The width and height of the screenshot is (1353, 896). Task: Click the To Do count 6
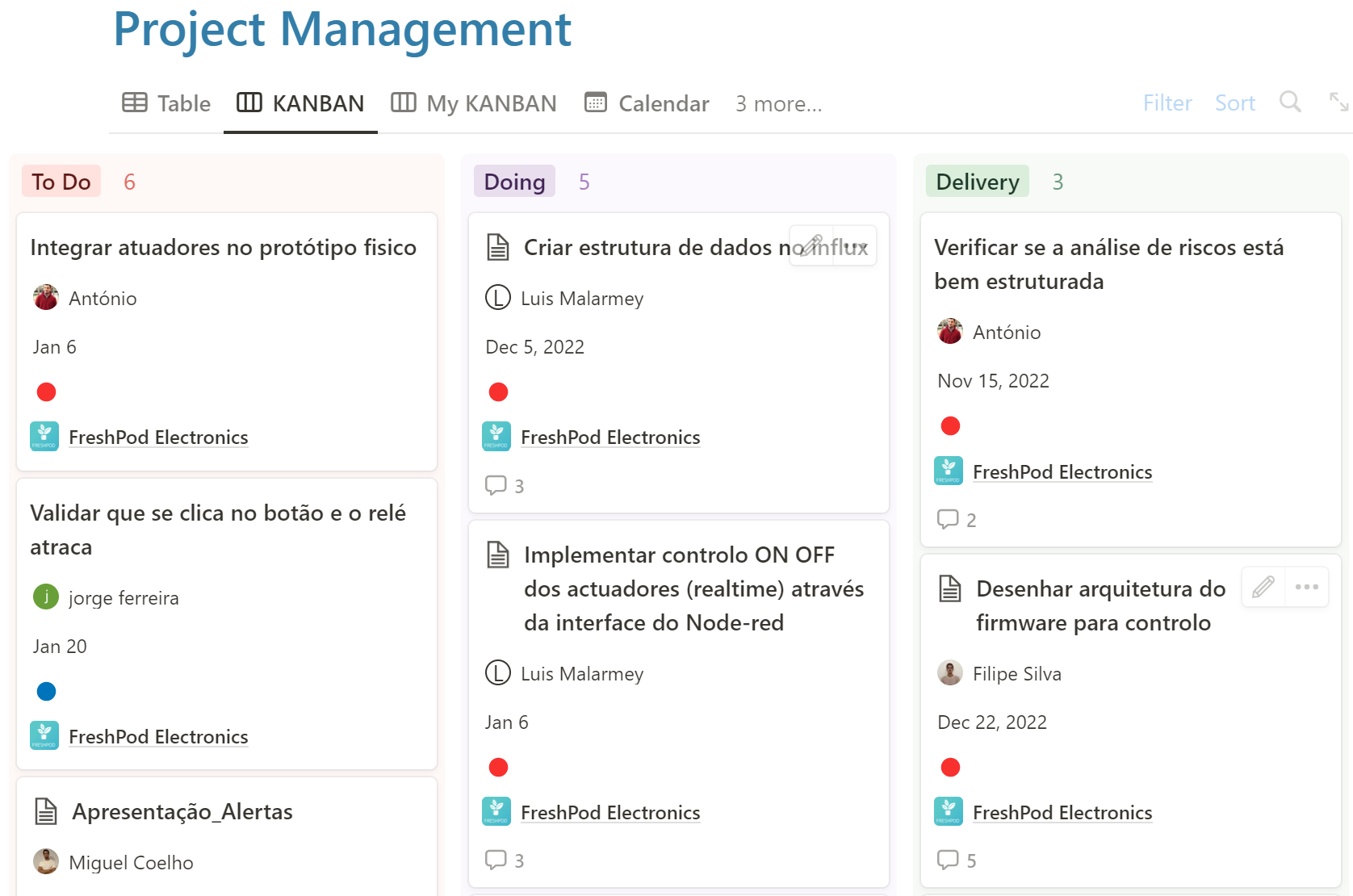coord(129,182)
